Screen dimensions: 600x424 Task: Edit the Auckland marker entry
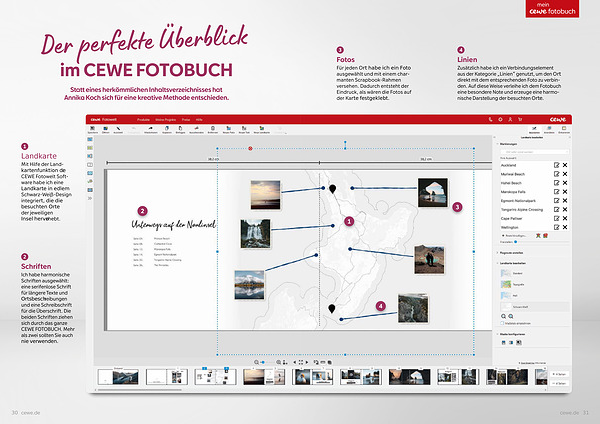[x=556, y=165]
